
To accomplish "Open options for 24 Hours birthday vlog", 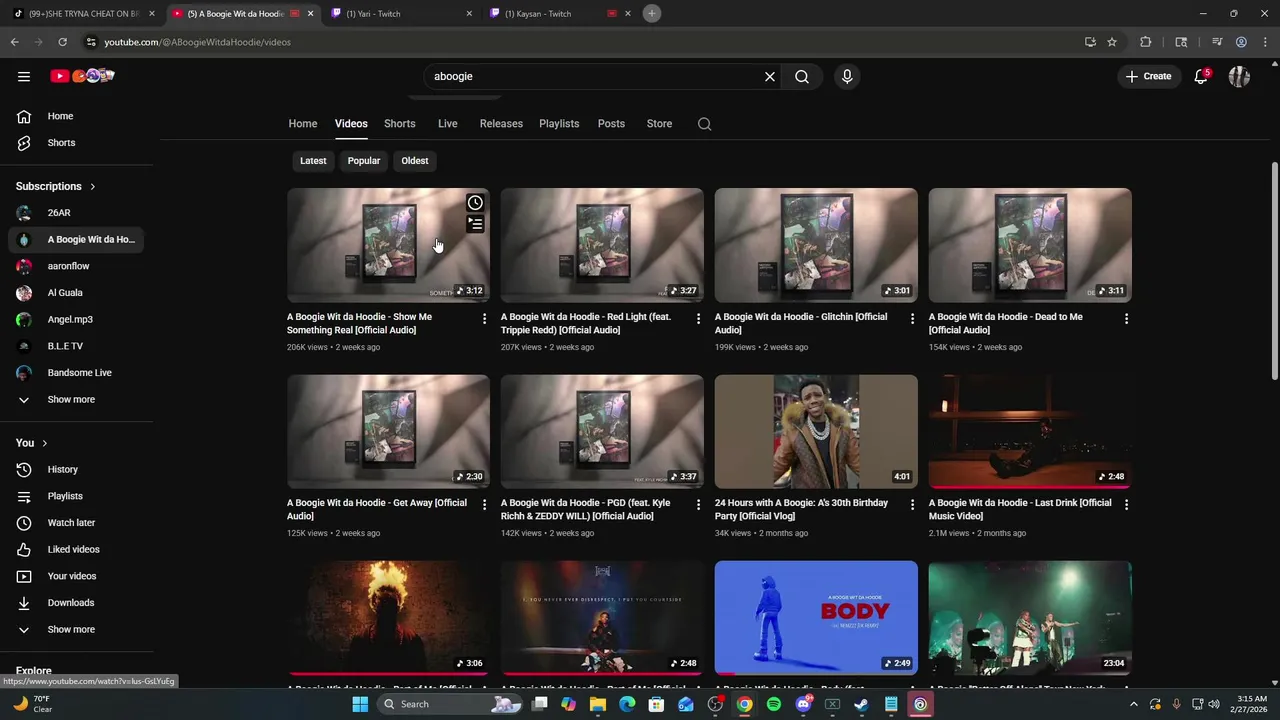I will pyautogui.click(x=912, y=504).
